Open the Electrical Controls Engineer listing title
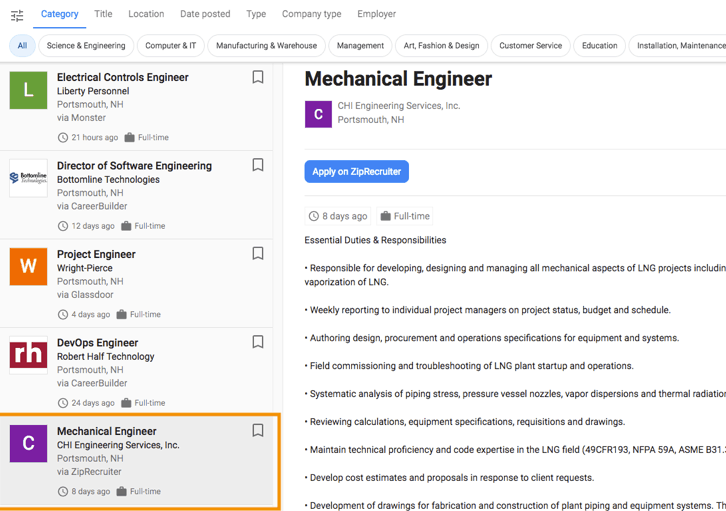Image resolution: width=726 pixels, height=511 pixels. pos(123,77)
